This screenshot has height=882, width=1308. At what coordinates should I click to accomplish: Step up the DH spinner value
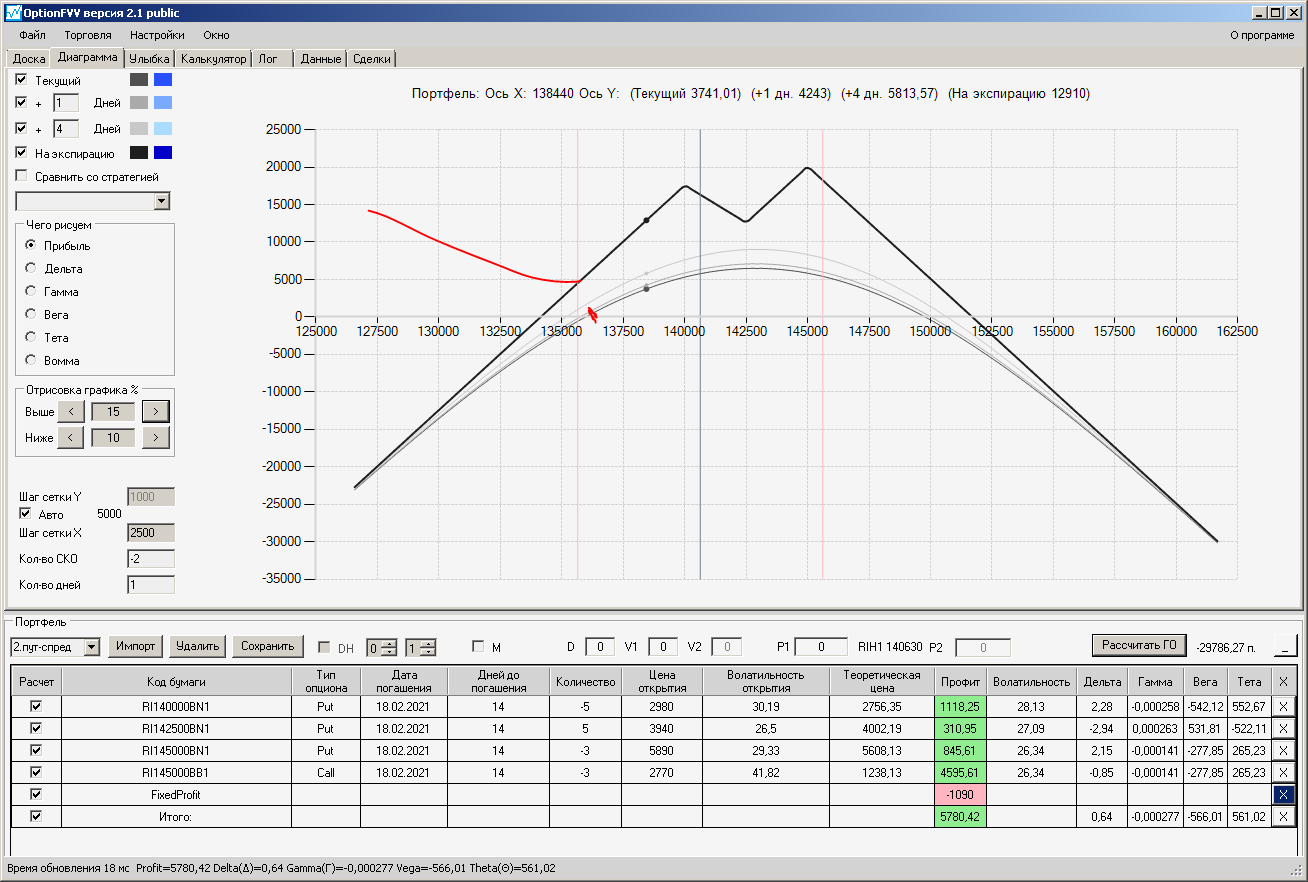tap(390, 643)
